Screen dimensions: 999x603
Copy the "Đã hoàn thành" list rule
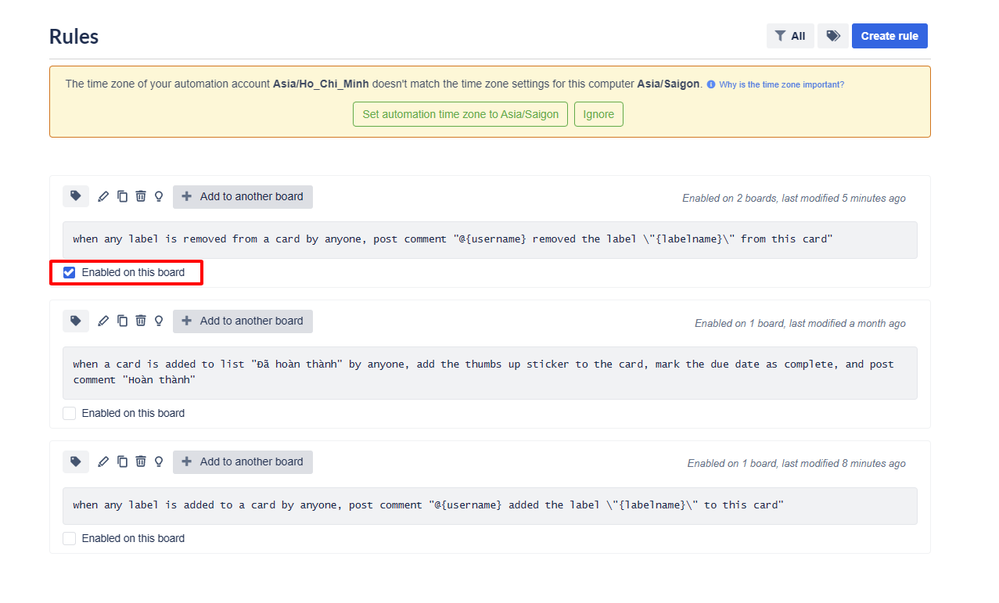pyautogui.click(x=122, y=321)
